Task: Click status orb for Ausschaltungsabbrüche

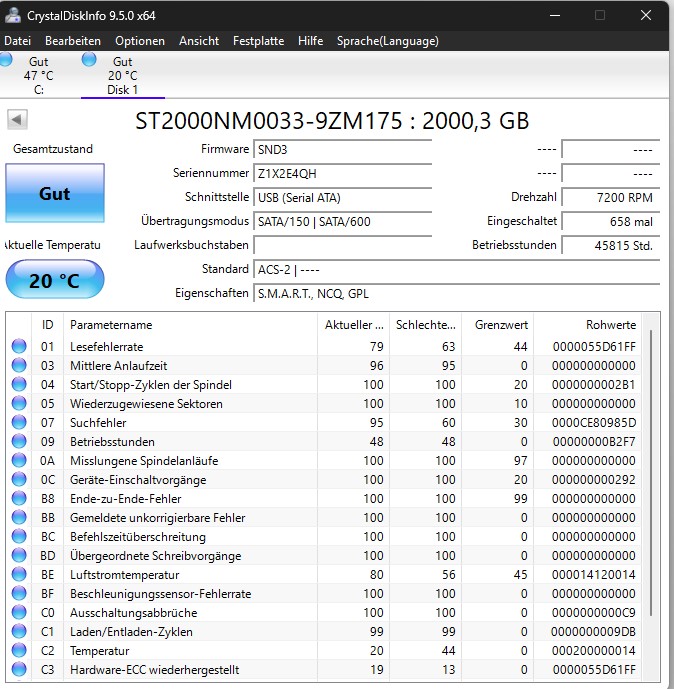Action: pyautogui.click(x=19, y=612)
